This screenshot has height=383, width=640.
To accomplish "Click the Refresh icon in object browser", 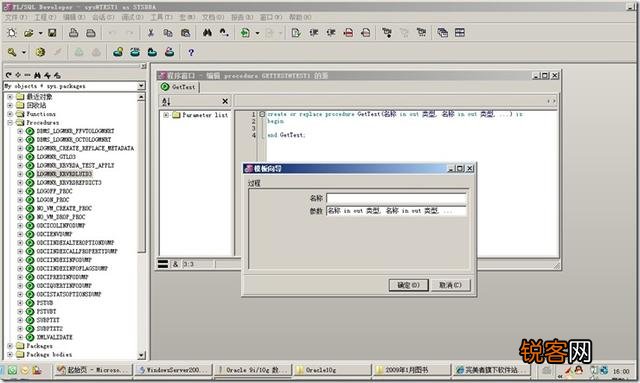I will [x=8, y=75].
